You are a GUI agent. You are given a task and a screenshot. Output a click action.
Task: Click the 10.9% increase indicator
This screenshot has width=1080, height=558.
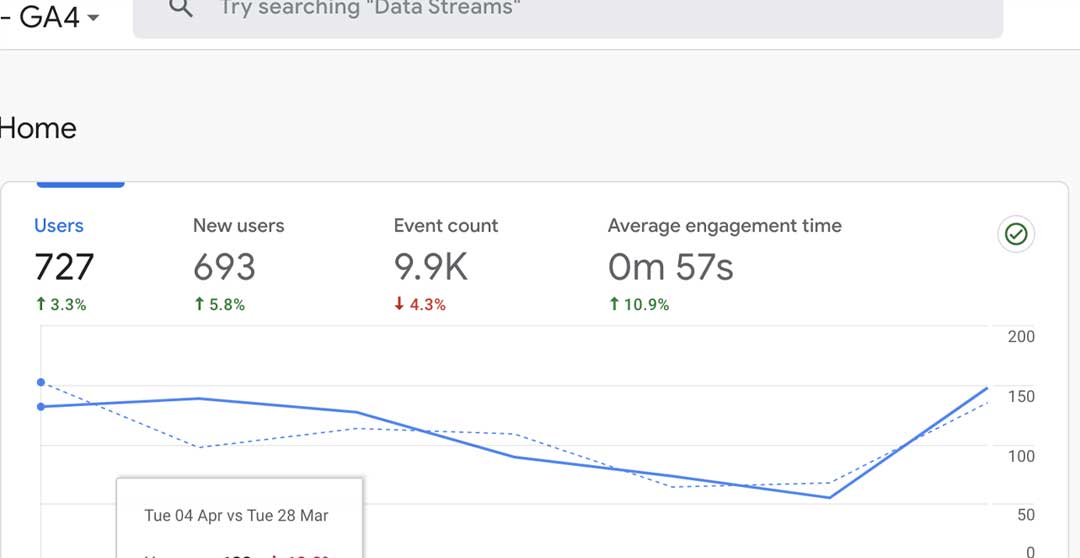coord(639,304)
